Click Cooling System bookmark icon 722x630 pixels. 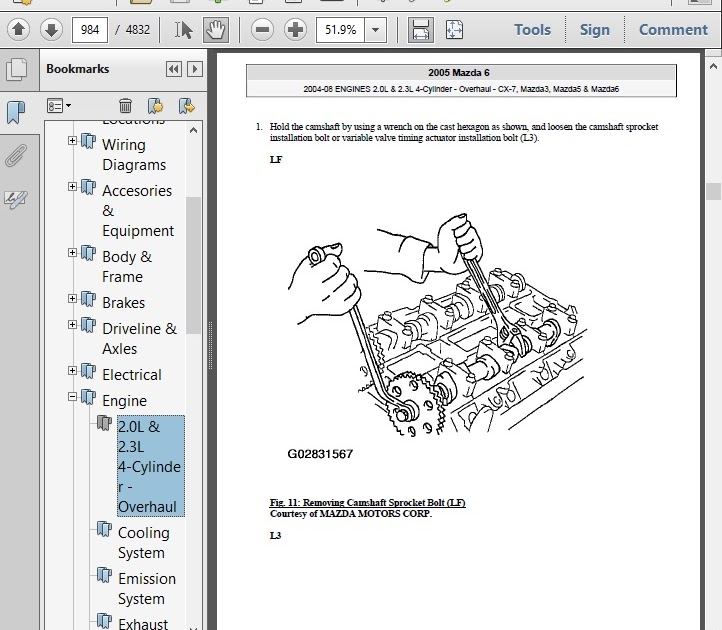[105, 530]
